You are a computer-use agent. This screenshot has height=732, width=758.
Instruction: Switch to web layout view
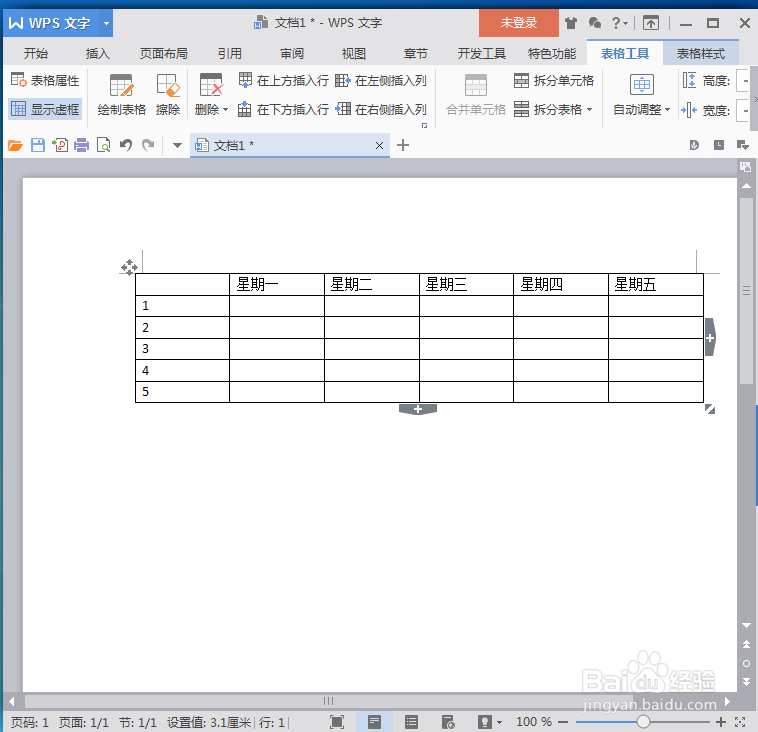coord(448,722)
